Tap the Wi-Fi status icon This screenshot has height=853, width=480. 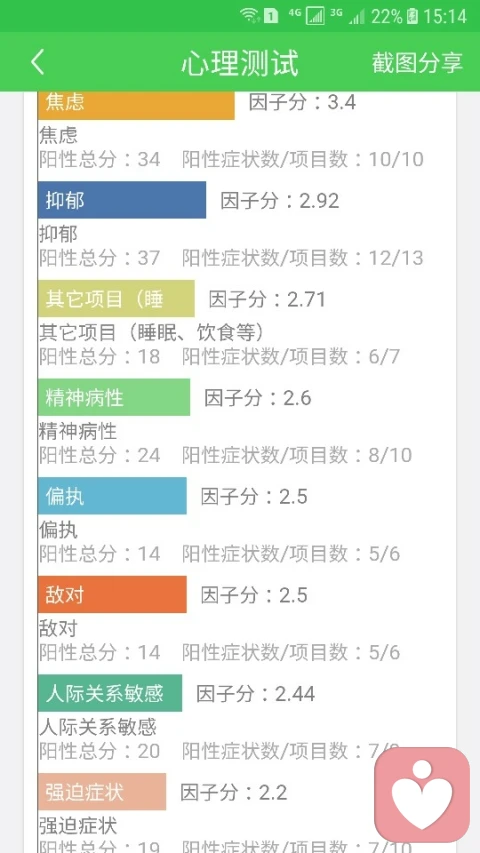tap(250, 16)
